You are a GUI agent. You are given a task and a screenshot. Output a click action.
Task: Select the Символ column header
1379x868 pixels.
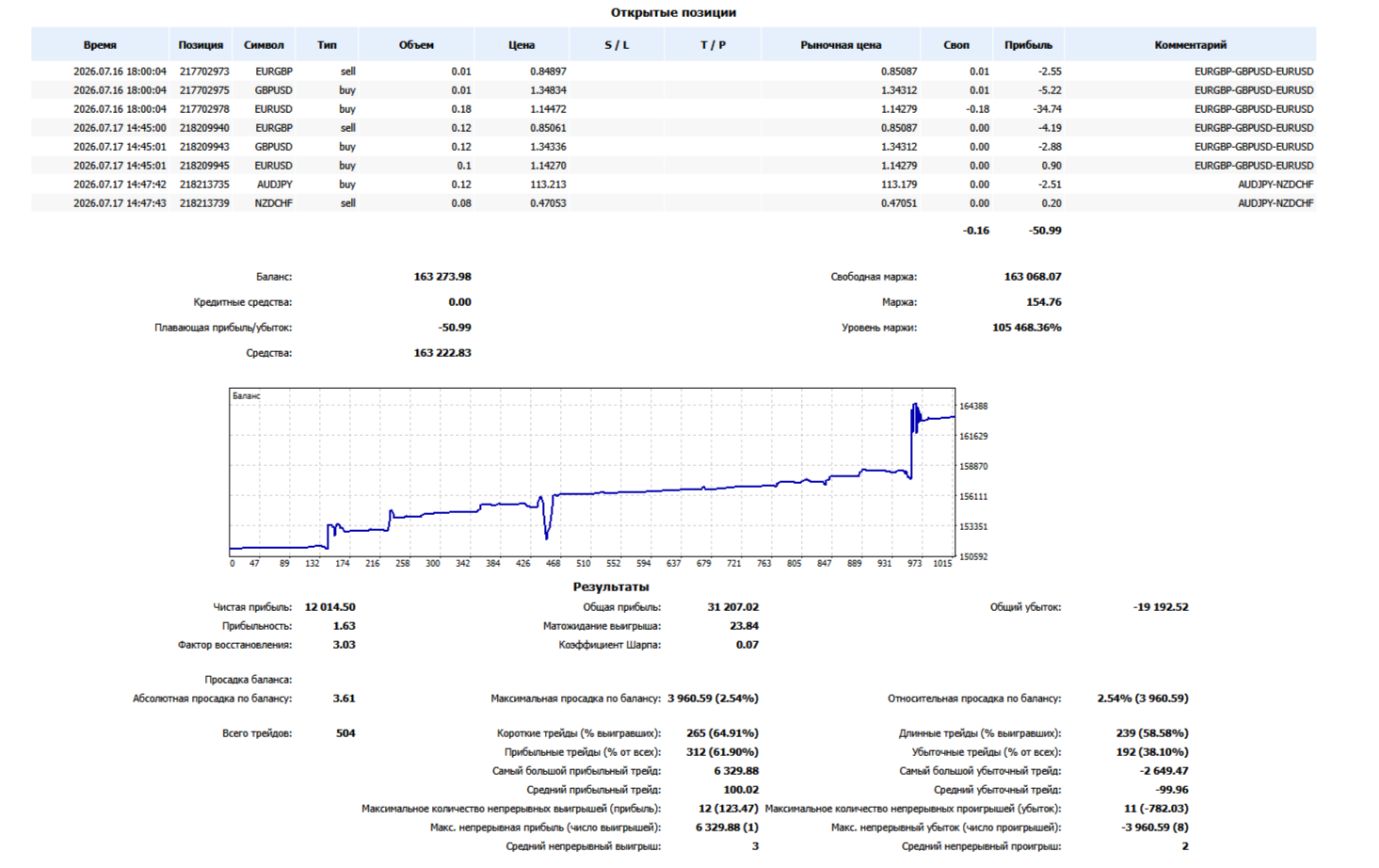[264, 45]
